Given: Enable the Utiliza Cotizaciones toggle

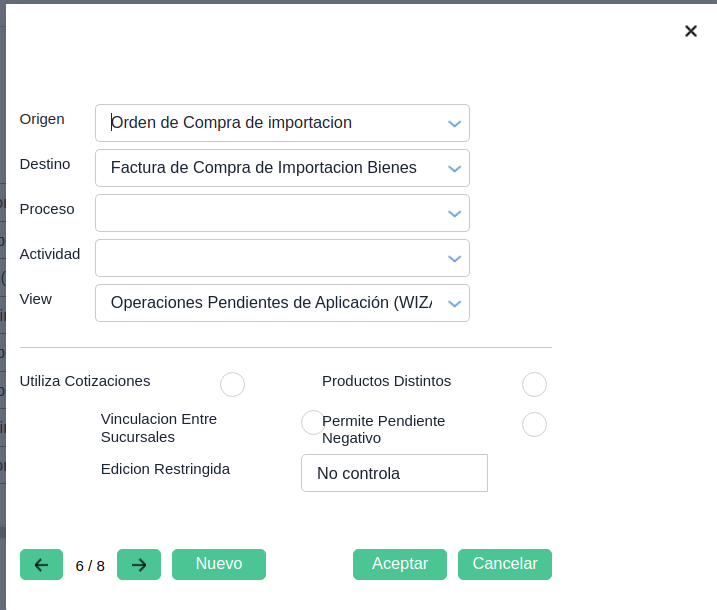Looking at the screenshot, I should pos(232,385).
